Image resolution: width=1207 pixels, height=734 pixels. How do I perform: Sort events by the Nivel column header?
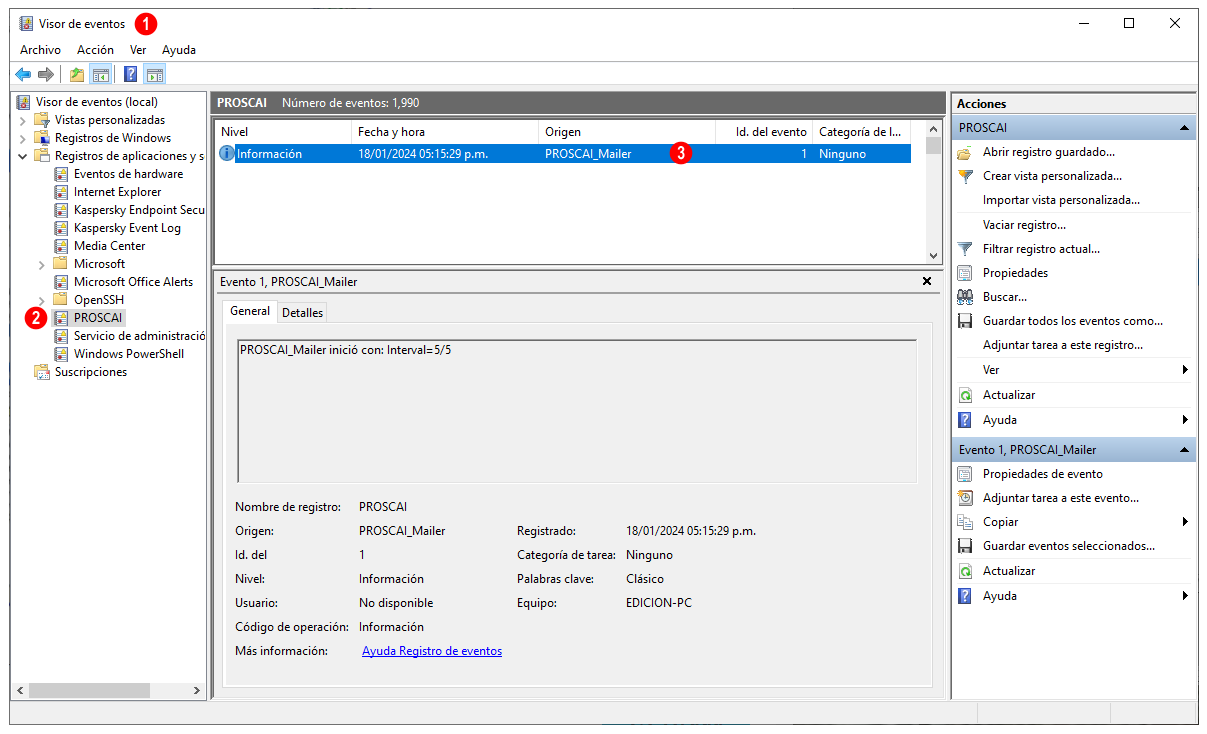(x=284, y=132)
